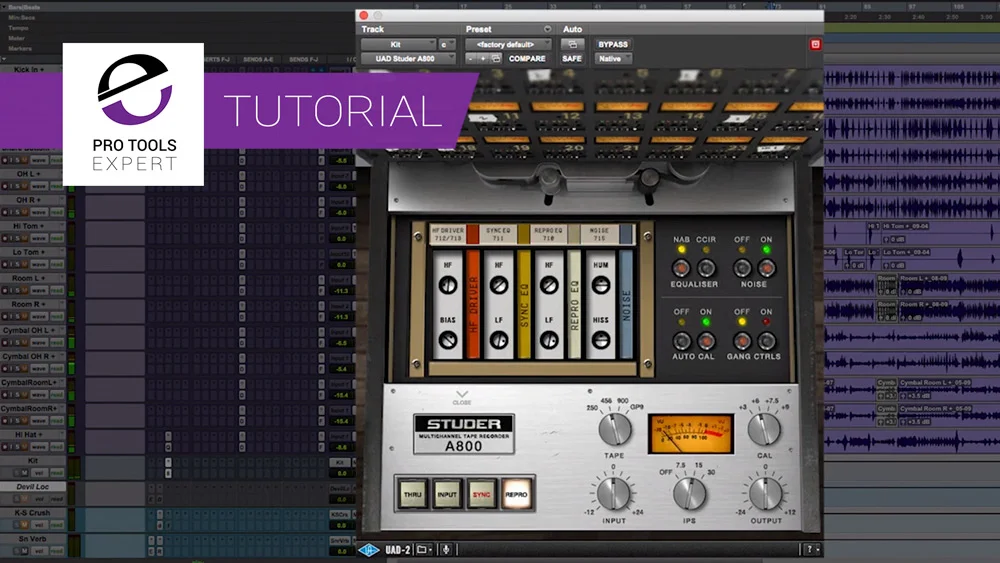Viewport: 1000px width, 563px height.
Task: Click the HUM knob on Noise strip
Action: click(x=601, y=285)
